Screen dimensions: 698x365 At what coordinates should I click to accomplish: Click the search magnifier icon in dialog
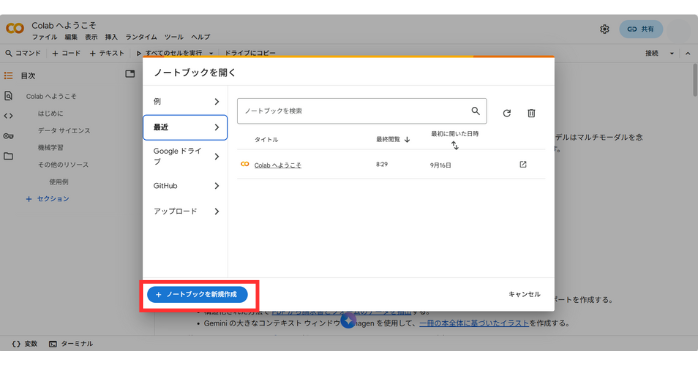pyautogui.click(x=475, y=111)
